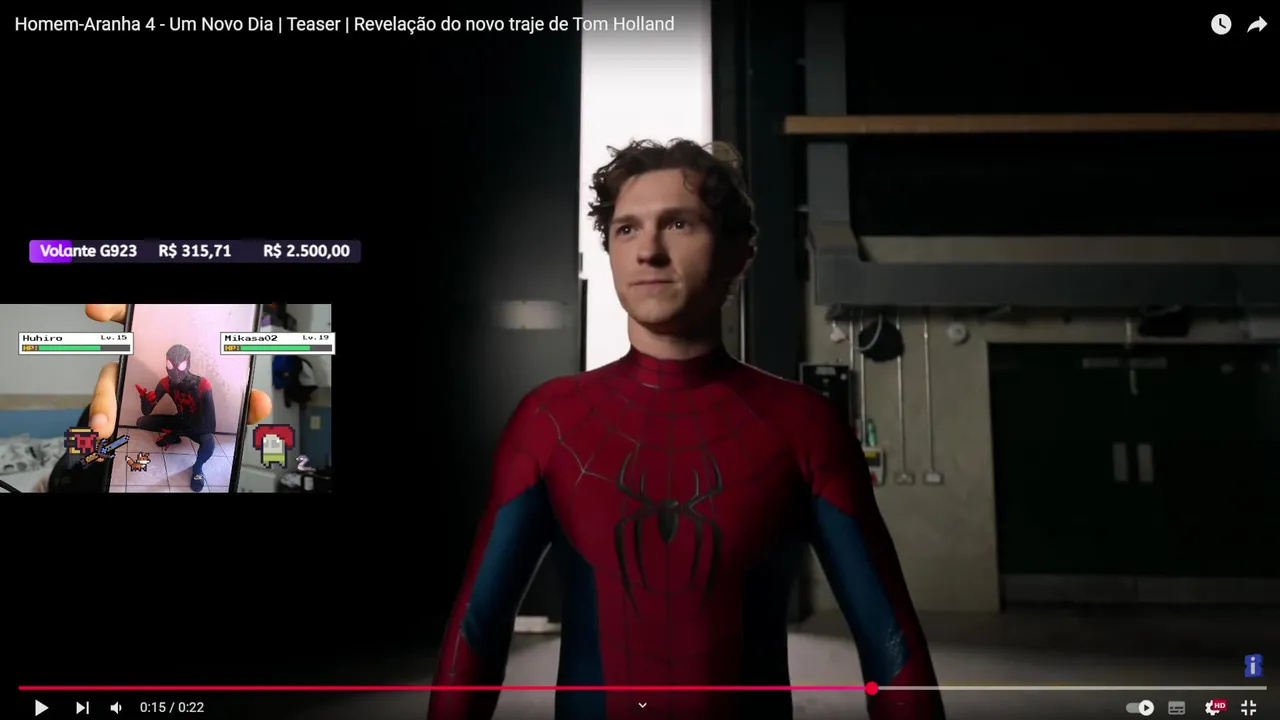Skip to the next video

[x=82, y=707]
